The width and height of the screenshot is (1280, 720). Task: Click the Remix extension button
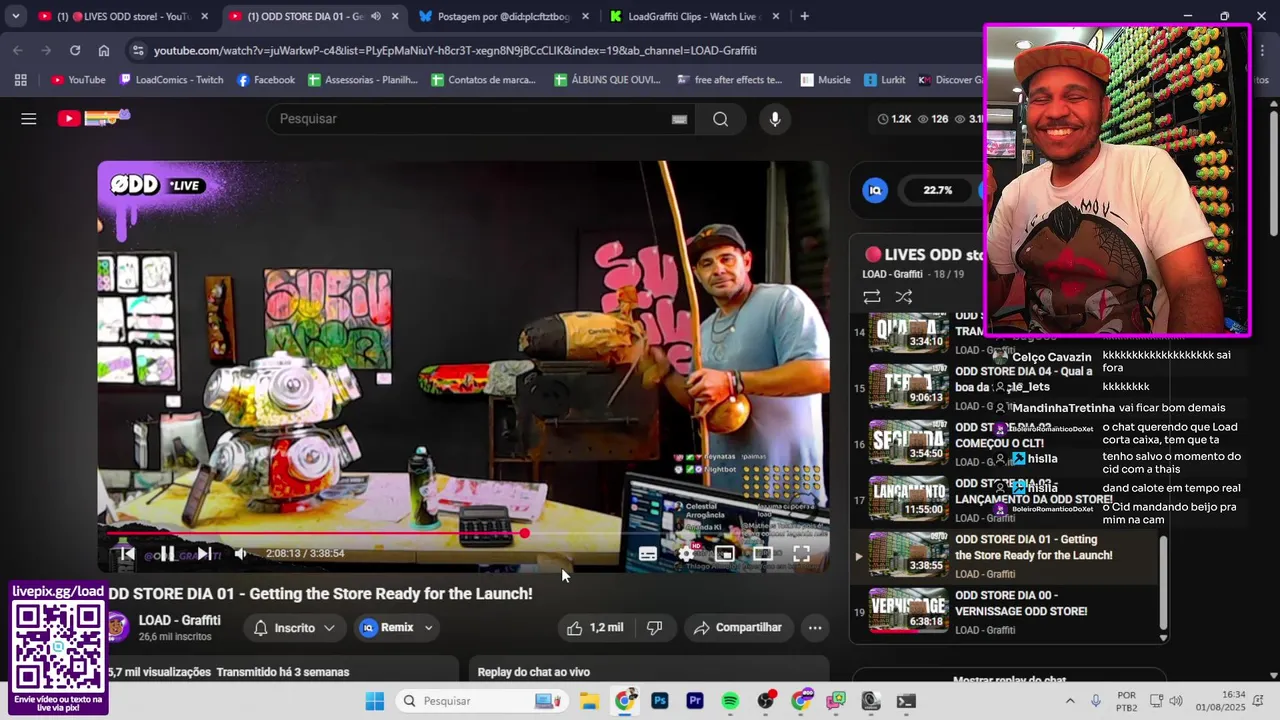[387, 628]
